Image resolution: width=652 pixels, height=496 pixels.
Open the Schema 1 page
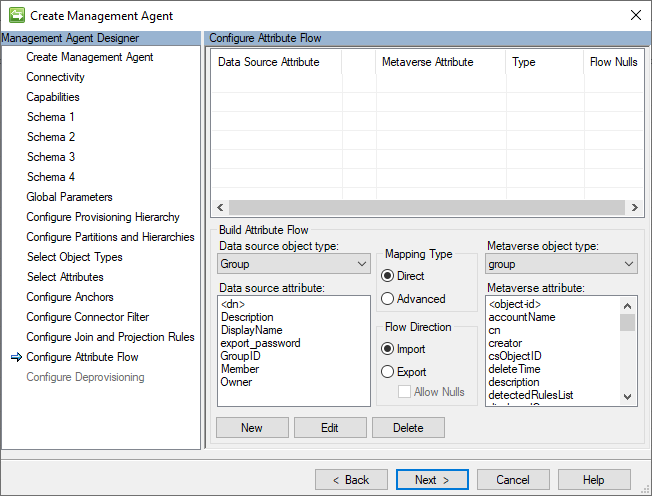click(51, 117)
